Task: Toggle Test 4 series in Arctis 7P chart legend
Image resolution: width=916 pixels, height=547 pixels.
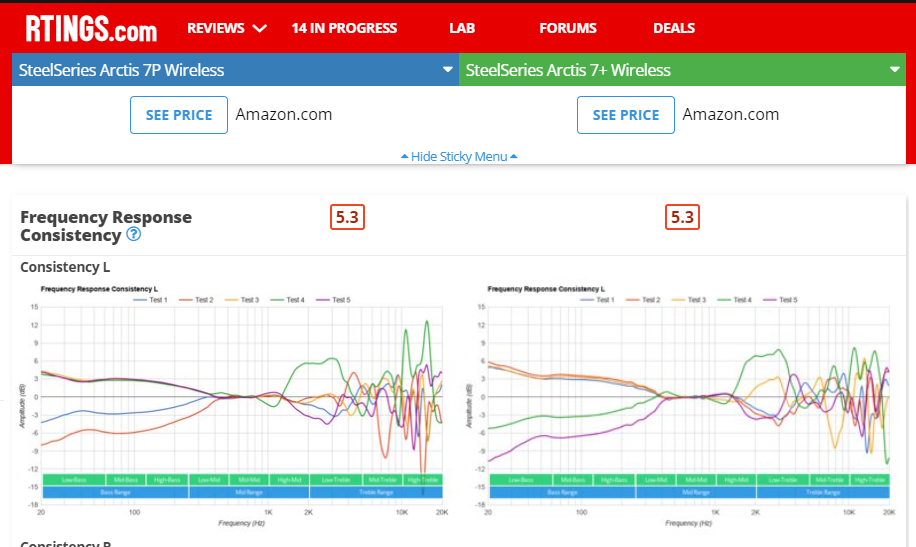Action: 287,300
